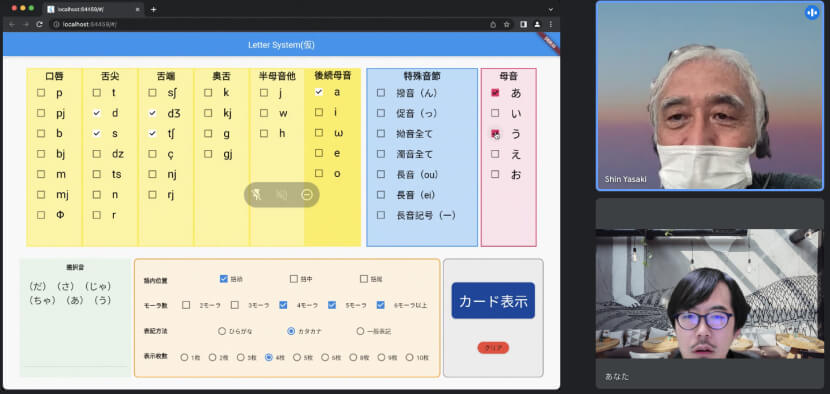
Task: Check the pj consonant box
Action: pyautogui.click(x=41, y=113)
